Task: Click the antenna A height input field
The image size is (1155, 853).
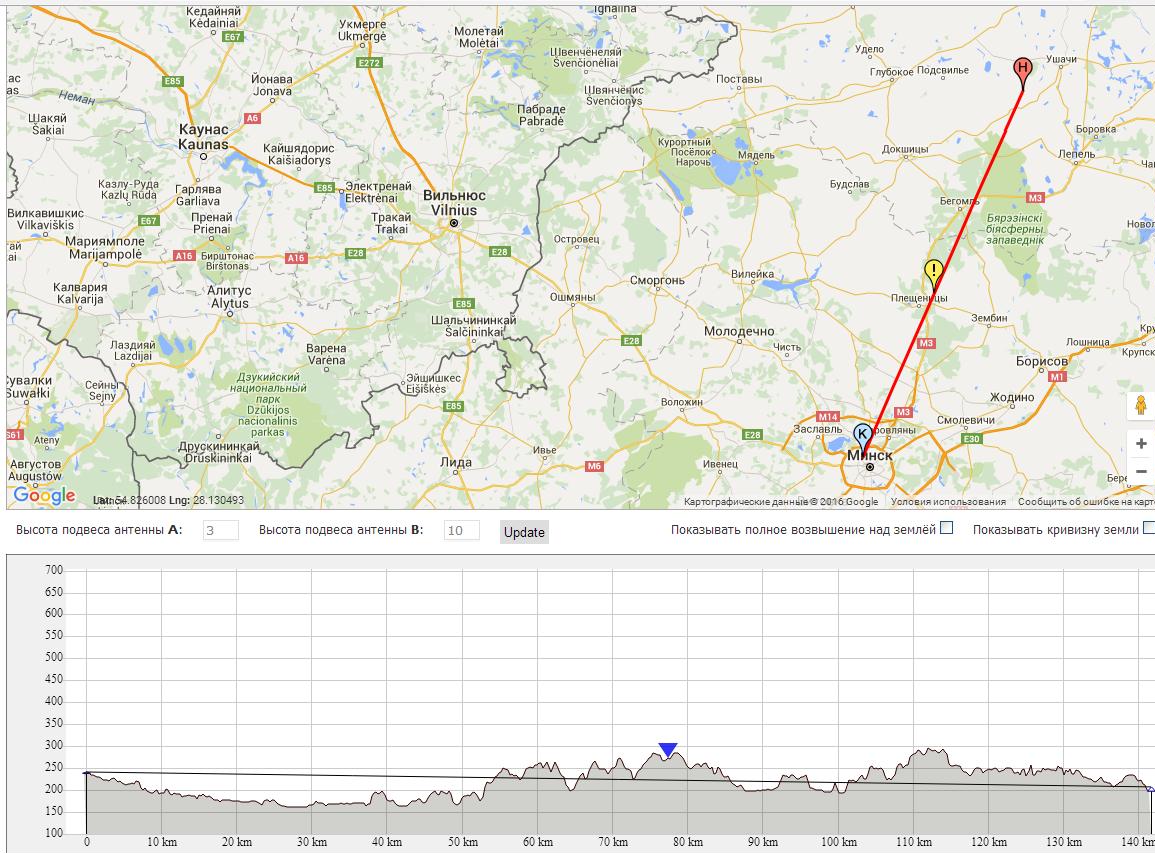Action: click(x=221, y=531)
